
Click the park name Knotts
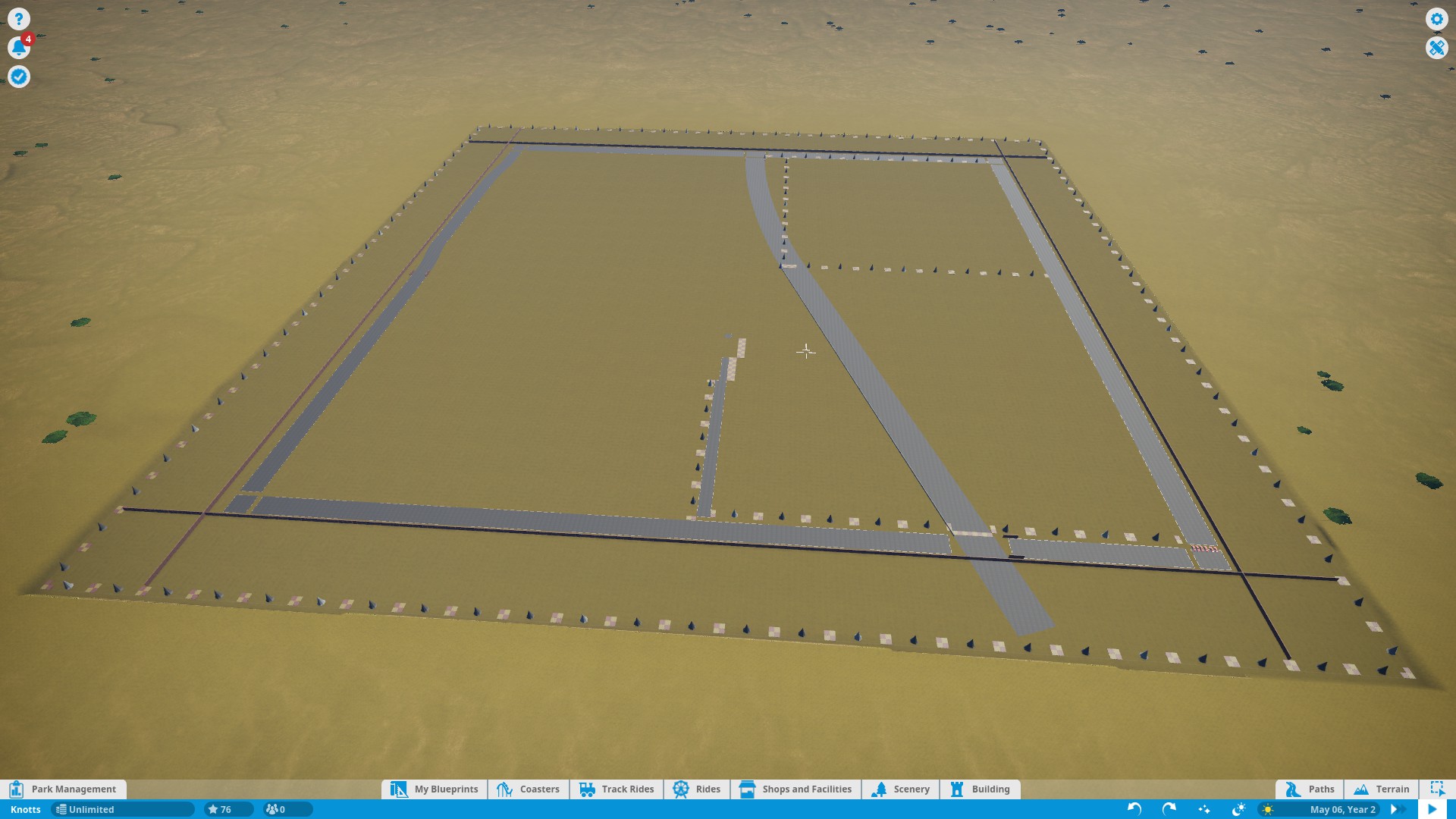pos(26,810)
